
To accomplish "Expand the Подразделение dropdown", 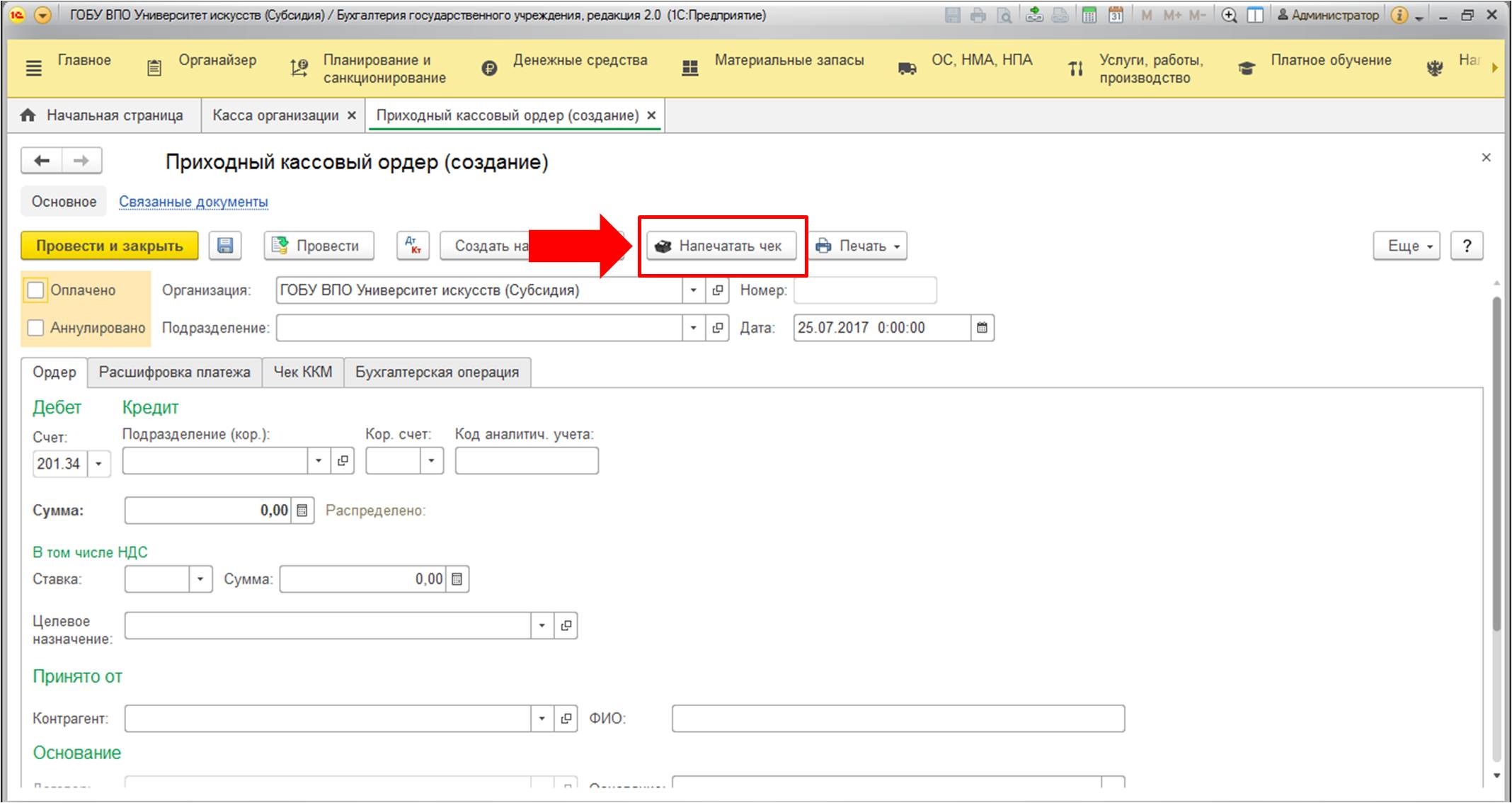I will (694, 328).
